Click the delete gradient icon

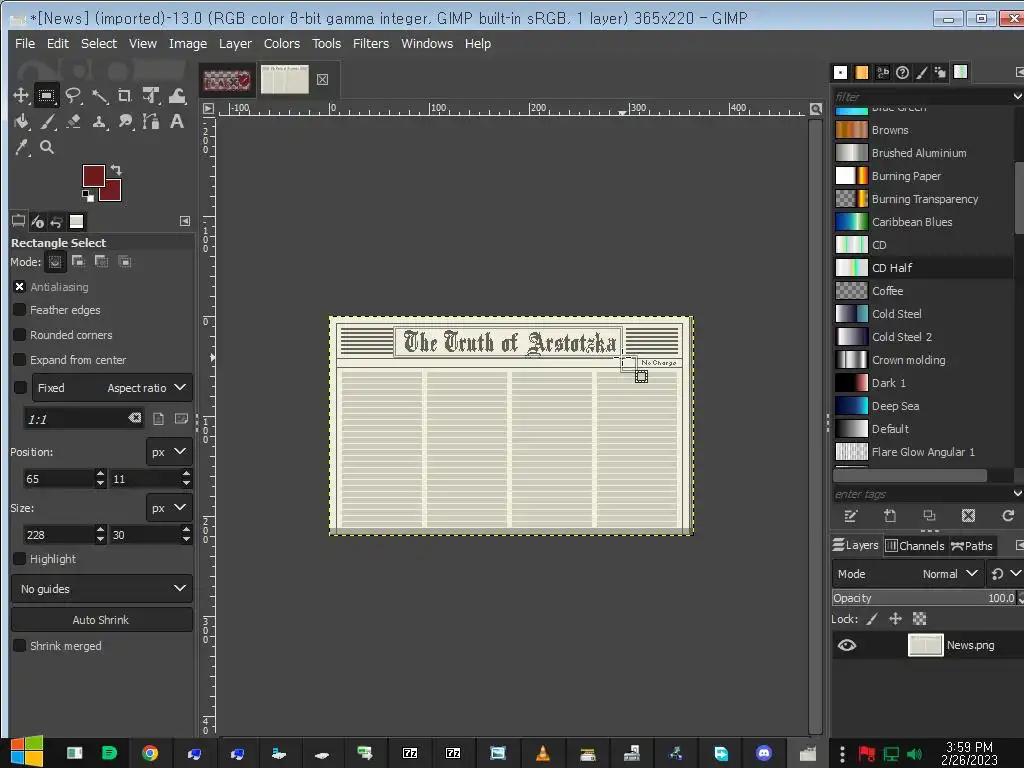pyautogui.click(x=968, y=516)
